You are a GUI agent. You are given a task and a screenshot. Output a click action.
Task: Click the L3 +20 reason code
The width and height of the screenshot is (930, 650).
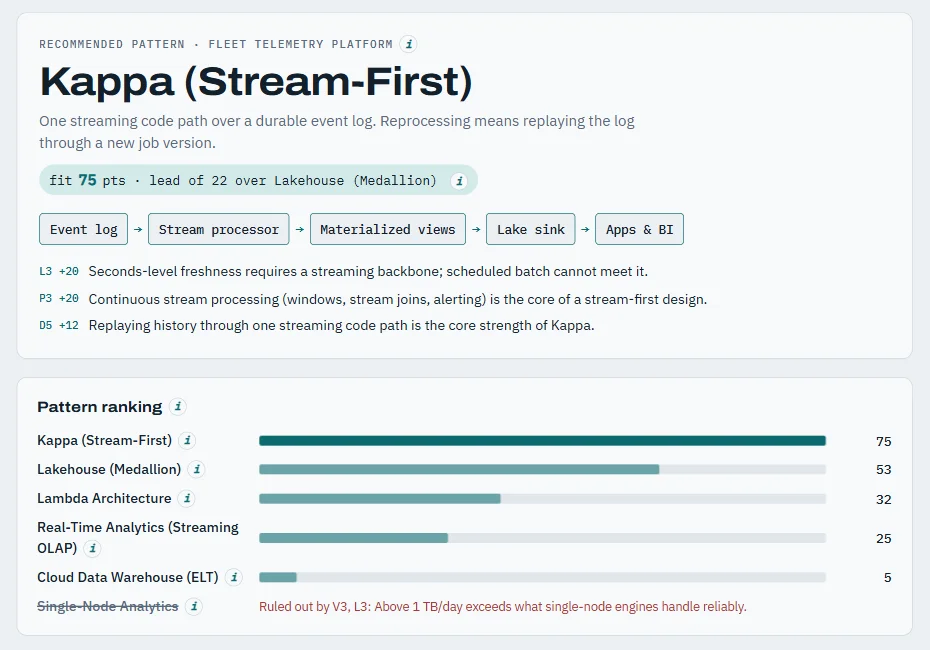coord(59,271)
